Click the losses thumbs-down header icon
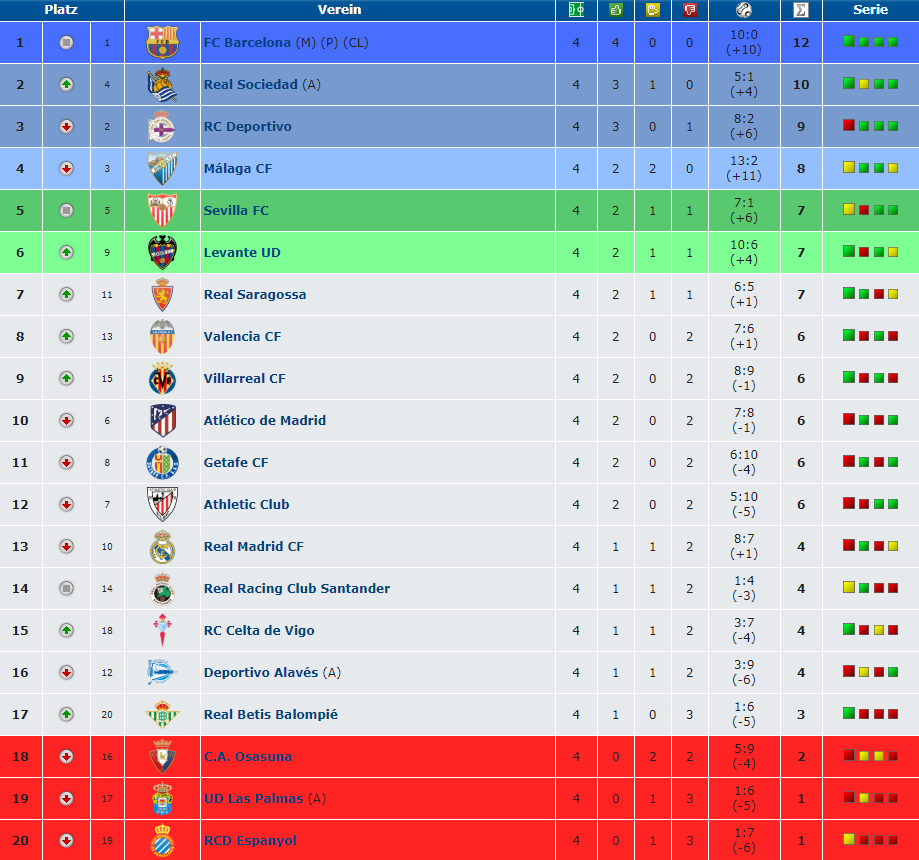 [690, 9]
